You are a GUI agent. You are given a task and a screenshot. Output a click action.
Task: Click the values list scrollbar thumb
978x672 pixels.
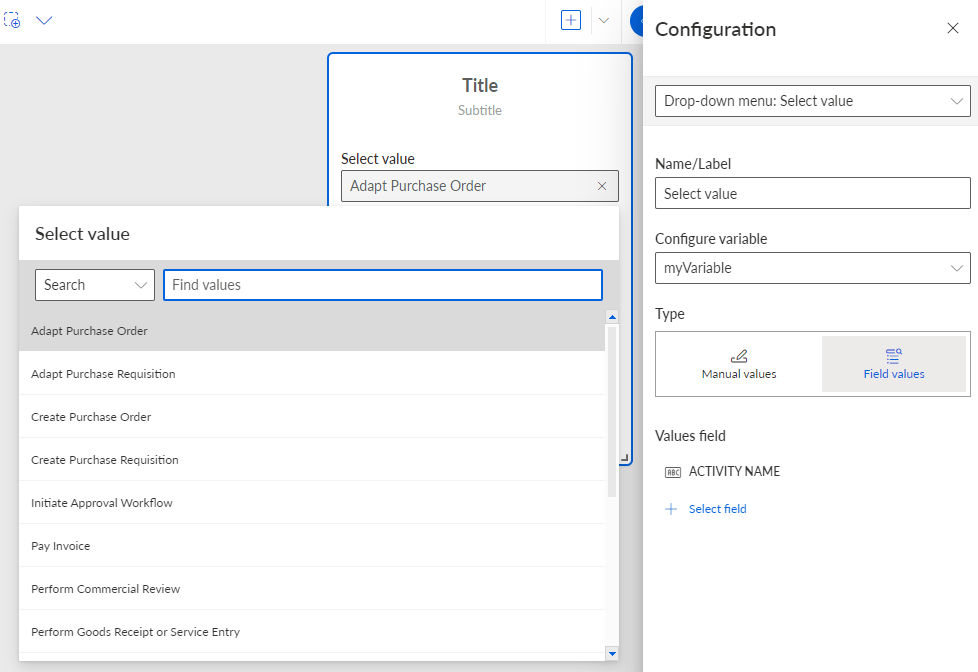[x=612, y=412]
